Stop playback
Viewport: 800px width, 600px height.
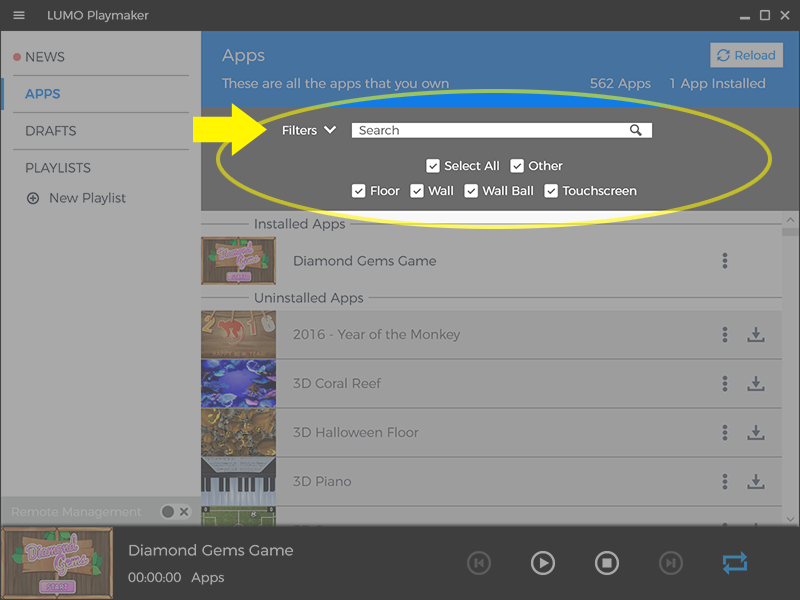click(607, 563)
